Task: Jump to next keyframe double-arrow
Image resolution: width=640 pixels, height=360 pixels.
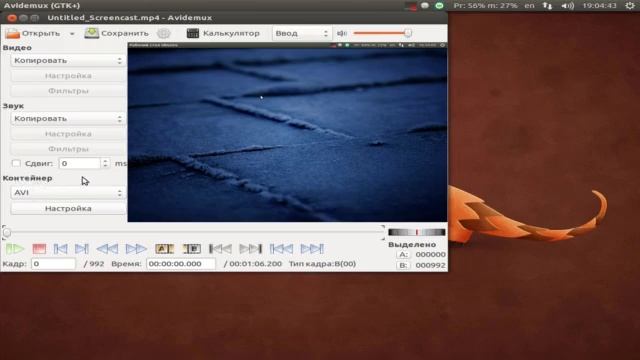Action: (x=136, y=249)
